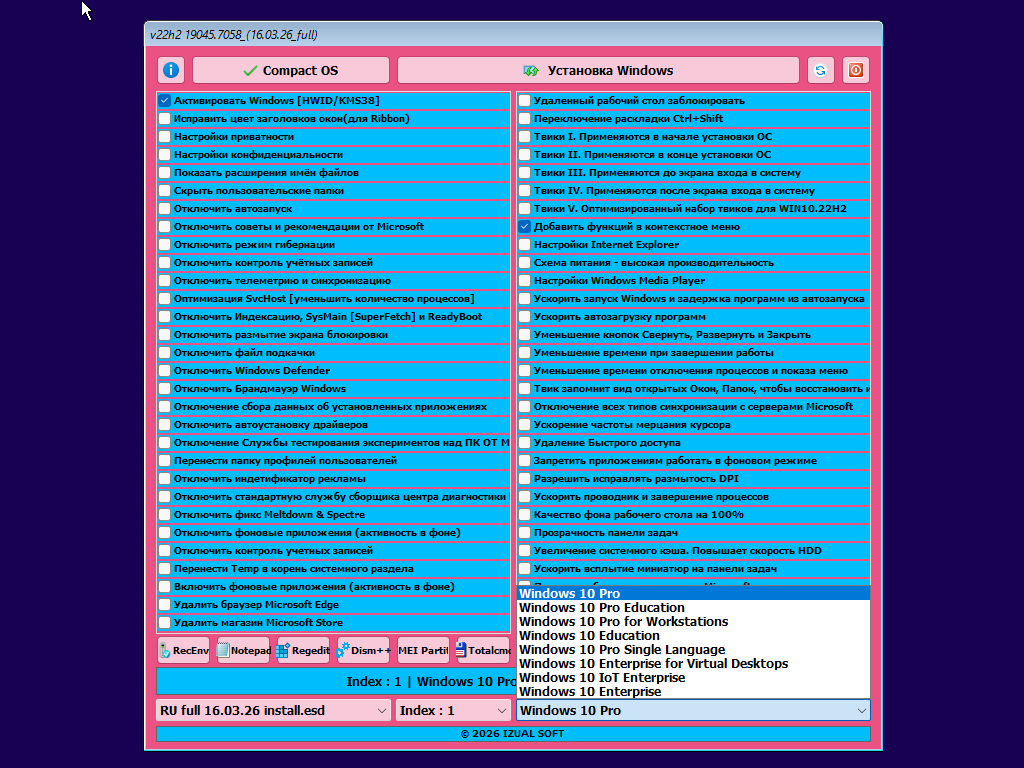Expand the Index : 1 dropdown
The height and width of the screenshot is (768, 1024).
tap(453, 711)
